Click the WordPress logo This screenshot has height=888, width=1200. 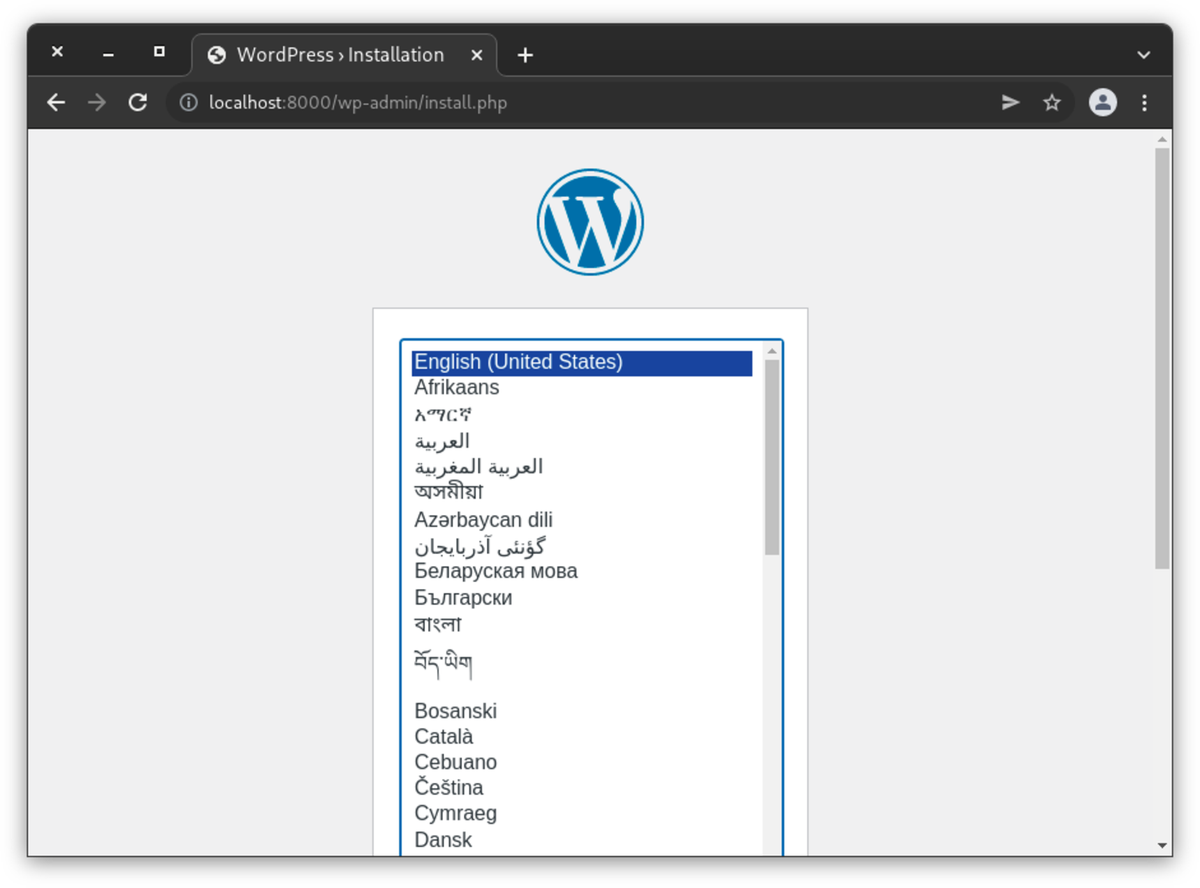[590, 221]
